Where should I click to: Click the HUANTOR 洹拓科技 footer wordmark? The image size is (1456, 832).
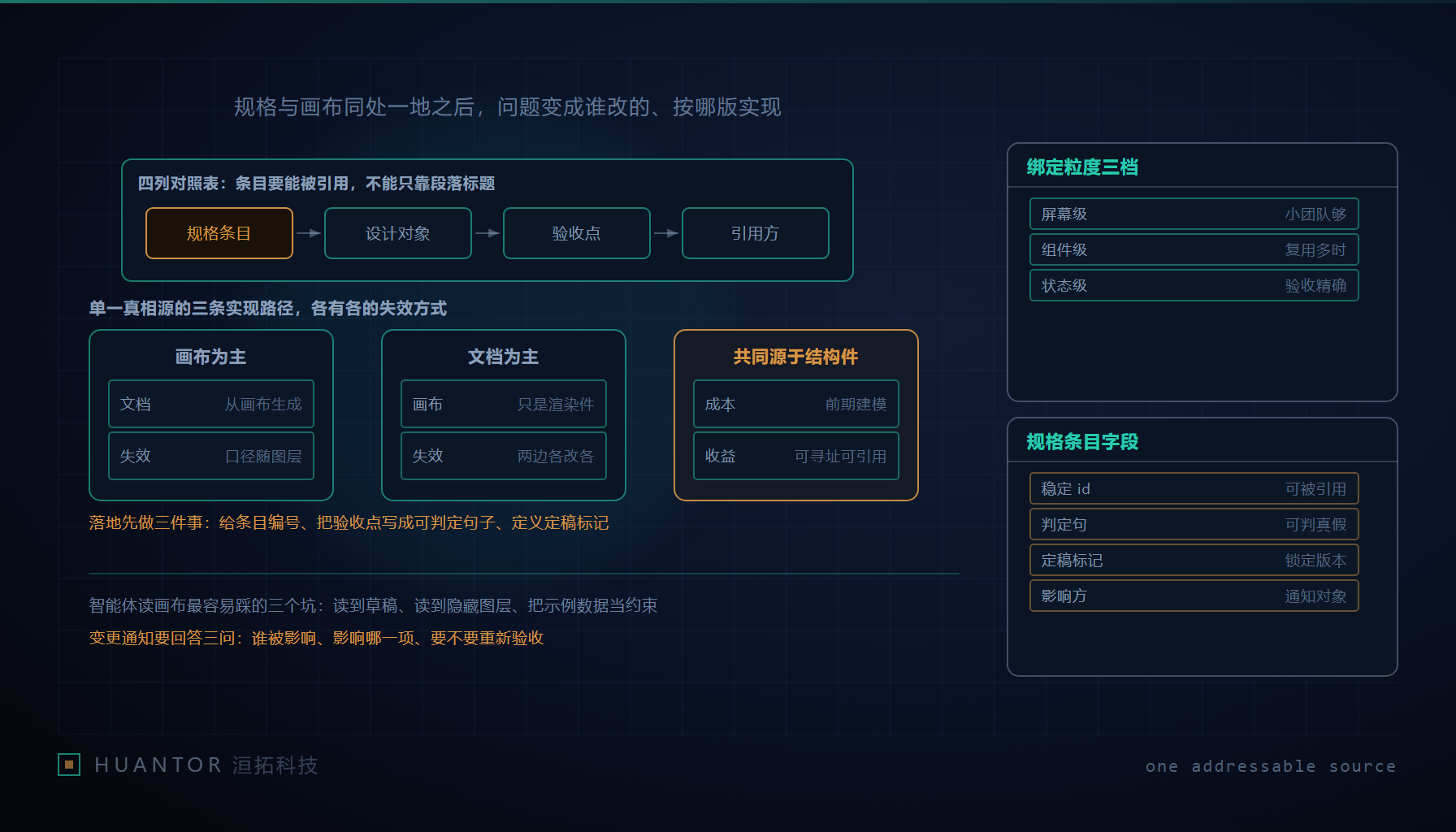(206, 765)
